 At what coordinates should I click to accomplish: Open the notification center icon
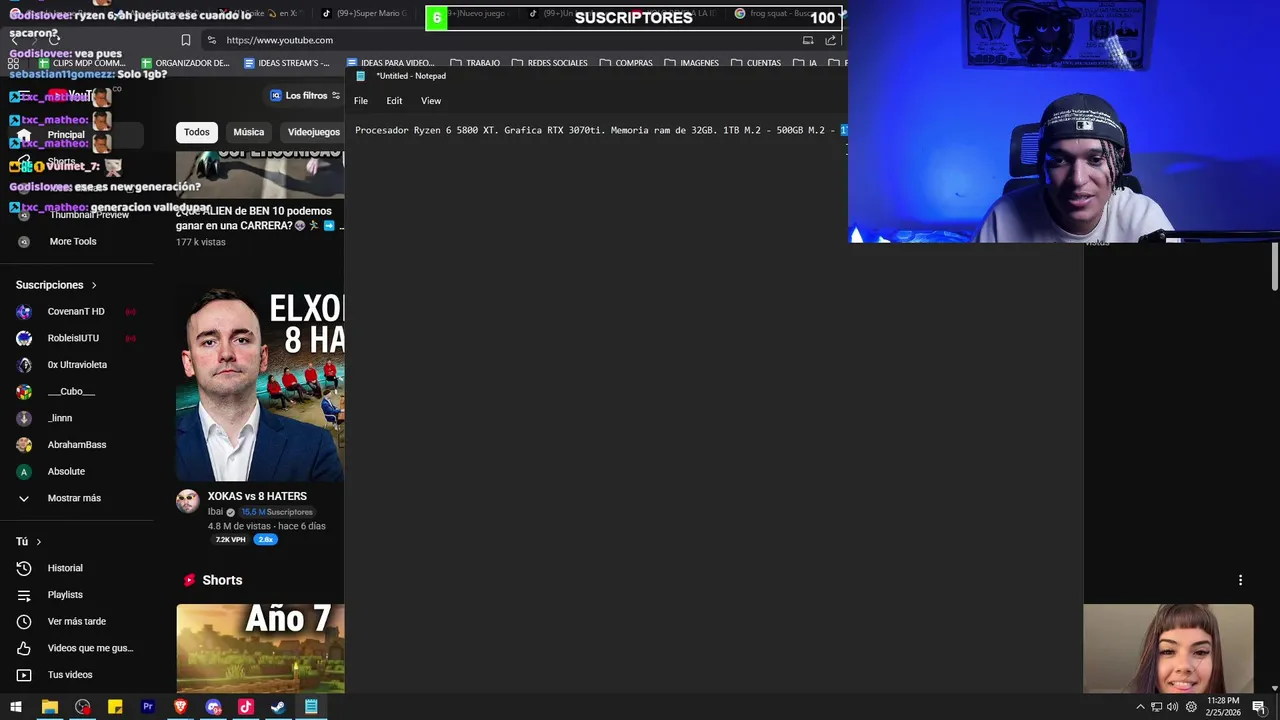(1259, 707)
